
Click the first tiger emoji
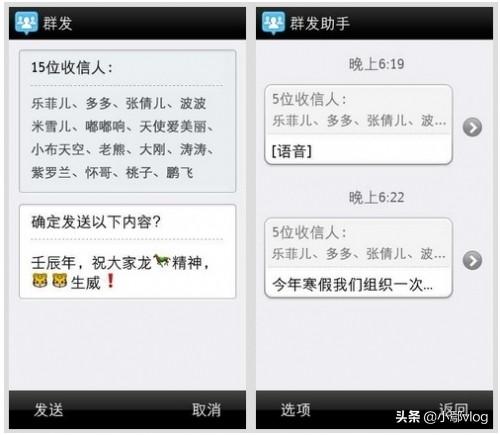click(40, 281)
